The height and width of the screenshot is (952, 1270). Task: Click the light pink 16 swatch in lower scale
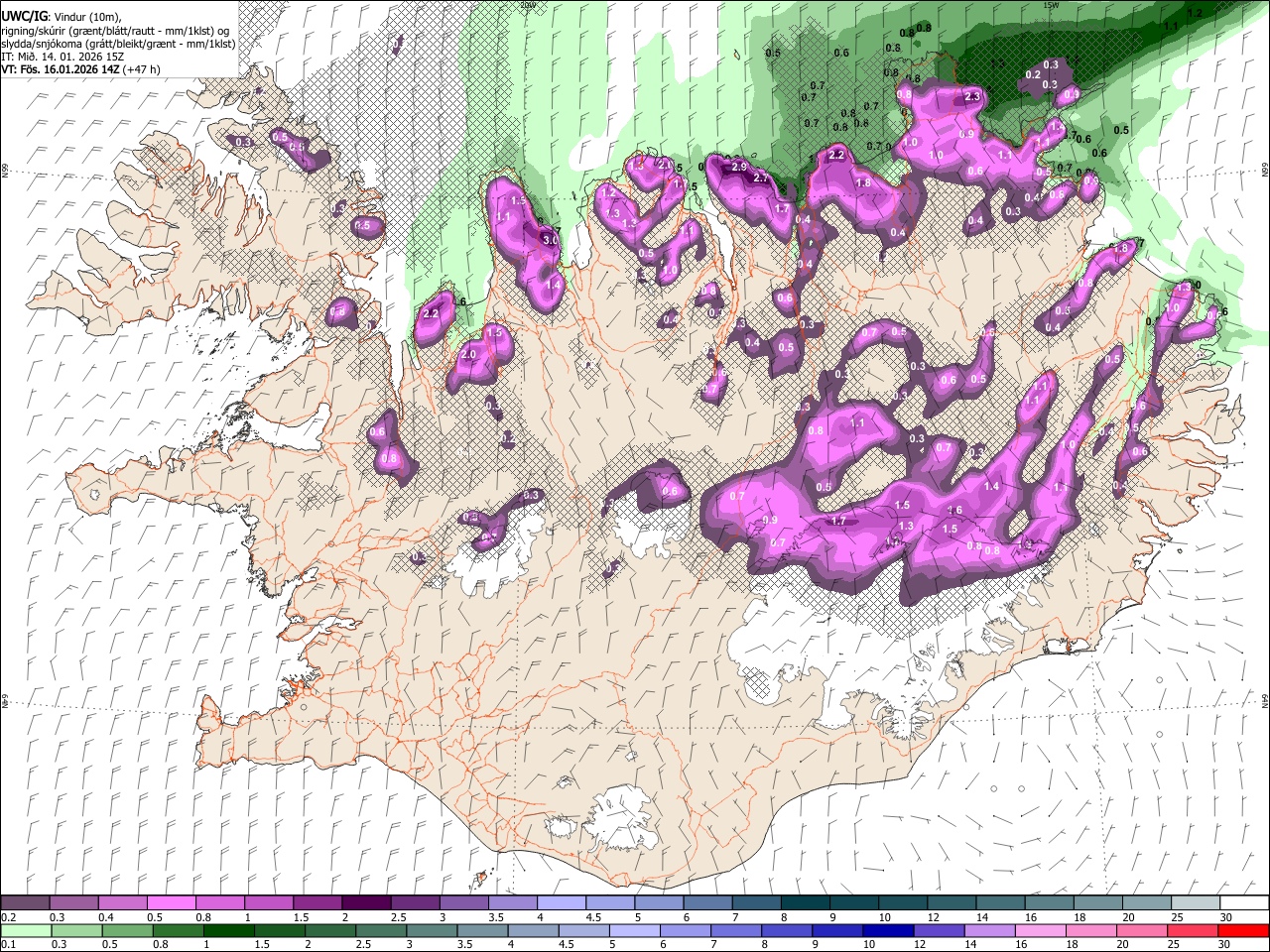[1040, 930]
